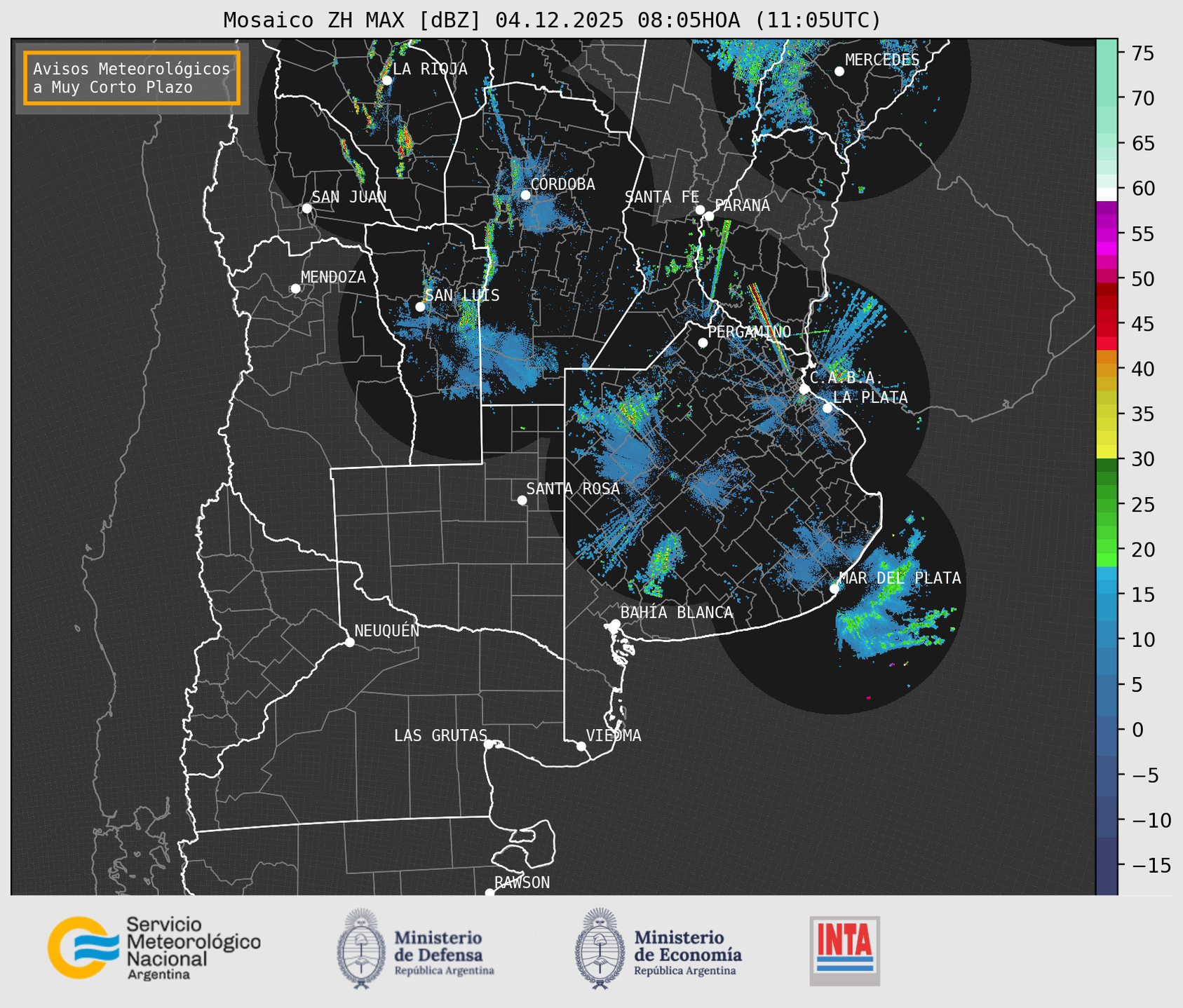Image resolution: width=1183 pixels, height=1008 pixels.
Task: Click the Ministerio de Defensa emblem
Action: (361, 949)
